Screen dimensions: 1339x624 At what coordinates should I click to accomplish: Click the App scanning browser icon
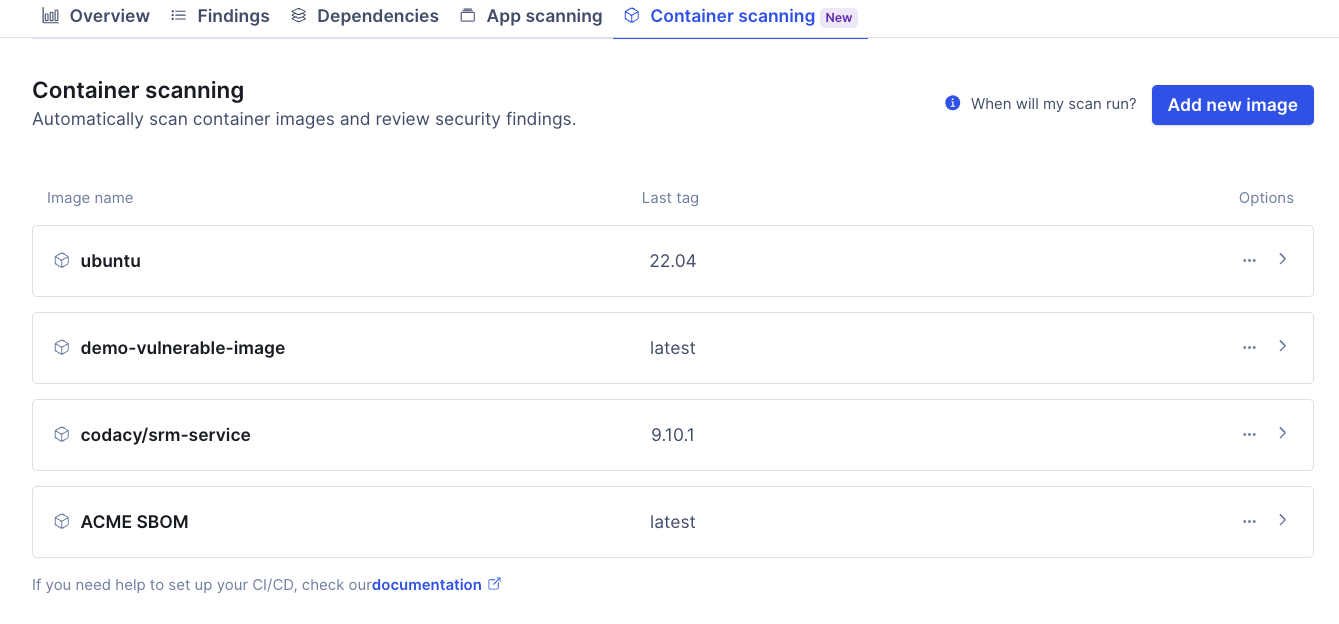point(465,15)
